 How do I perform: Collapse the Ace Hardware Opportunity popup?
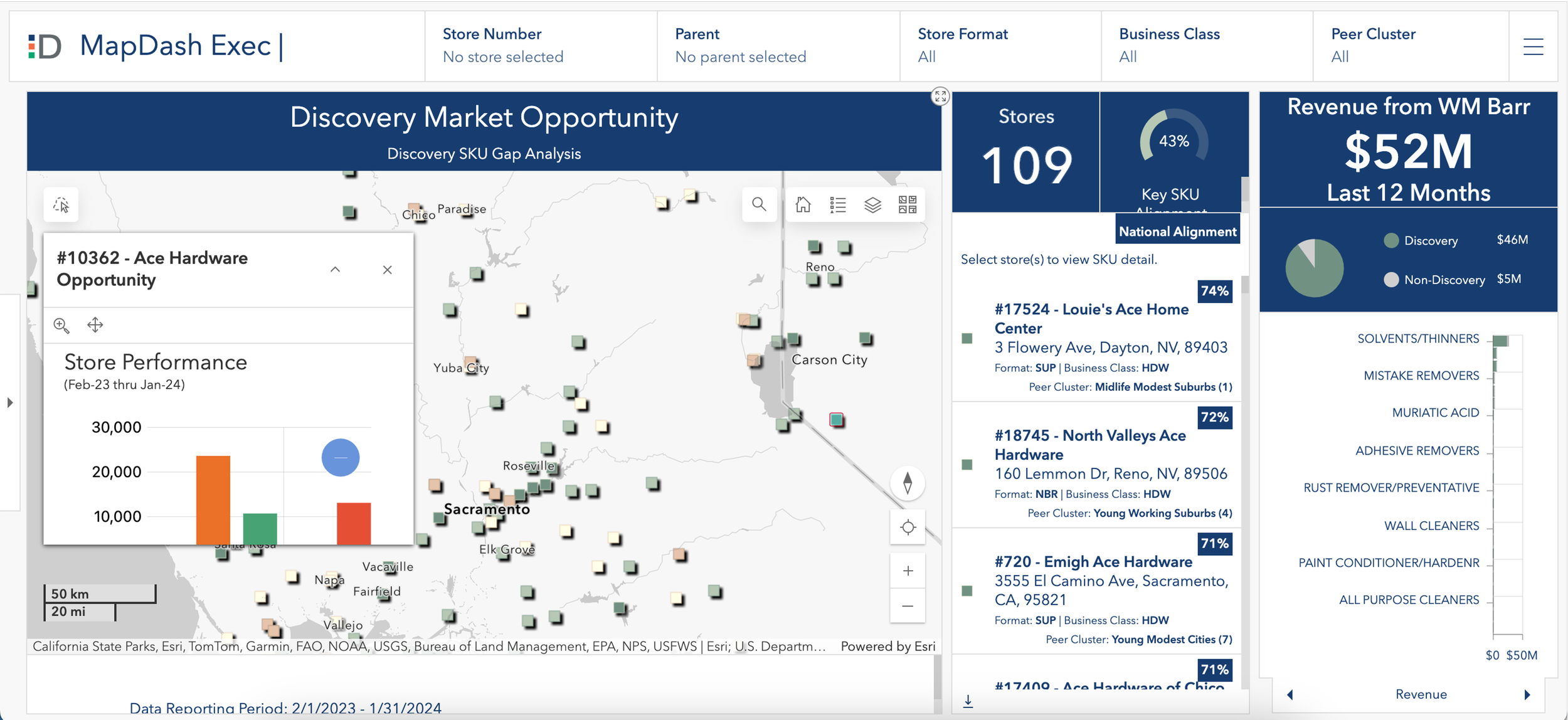tap(335, 270)
